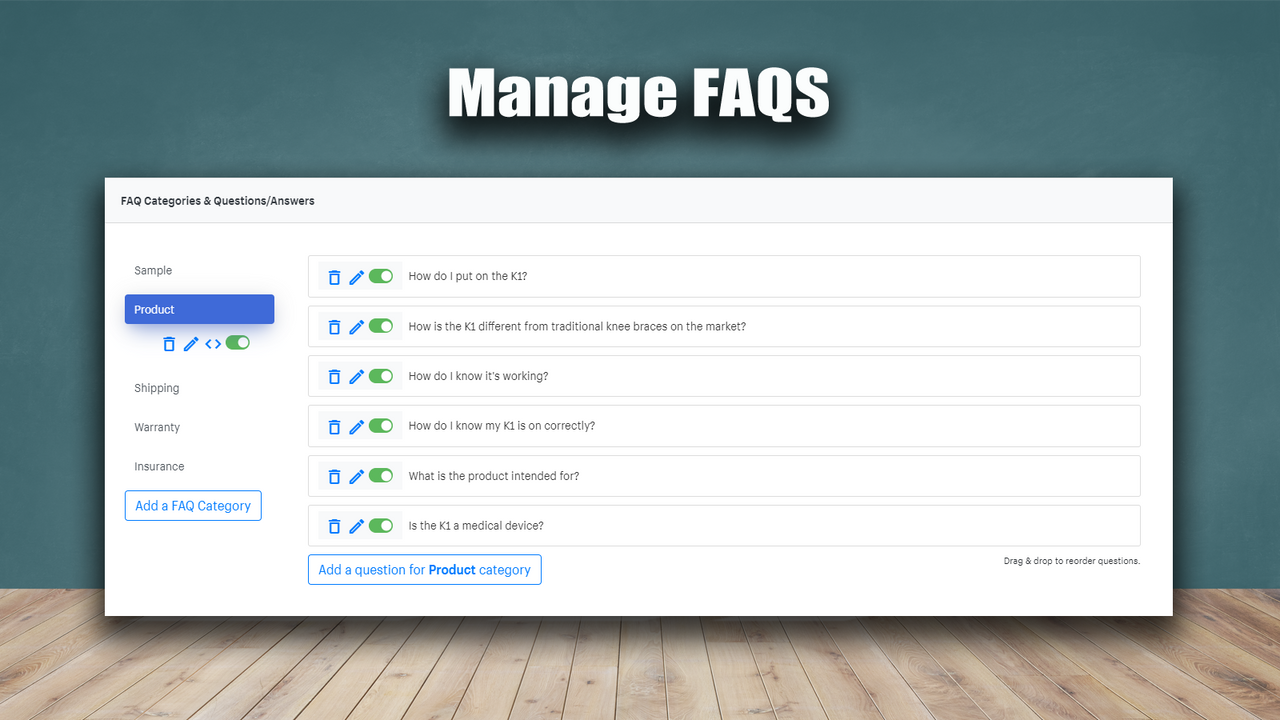Click the 'Add a FAQ Category' button
1280x720 pixels.
click(x=192, y=505)
